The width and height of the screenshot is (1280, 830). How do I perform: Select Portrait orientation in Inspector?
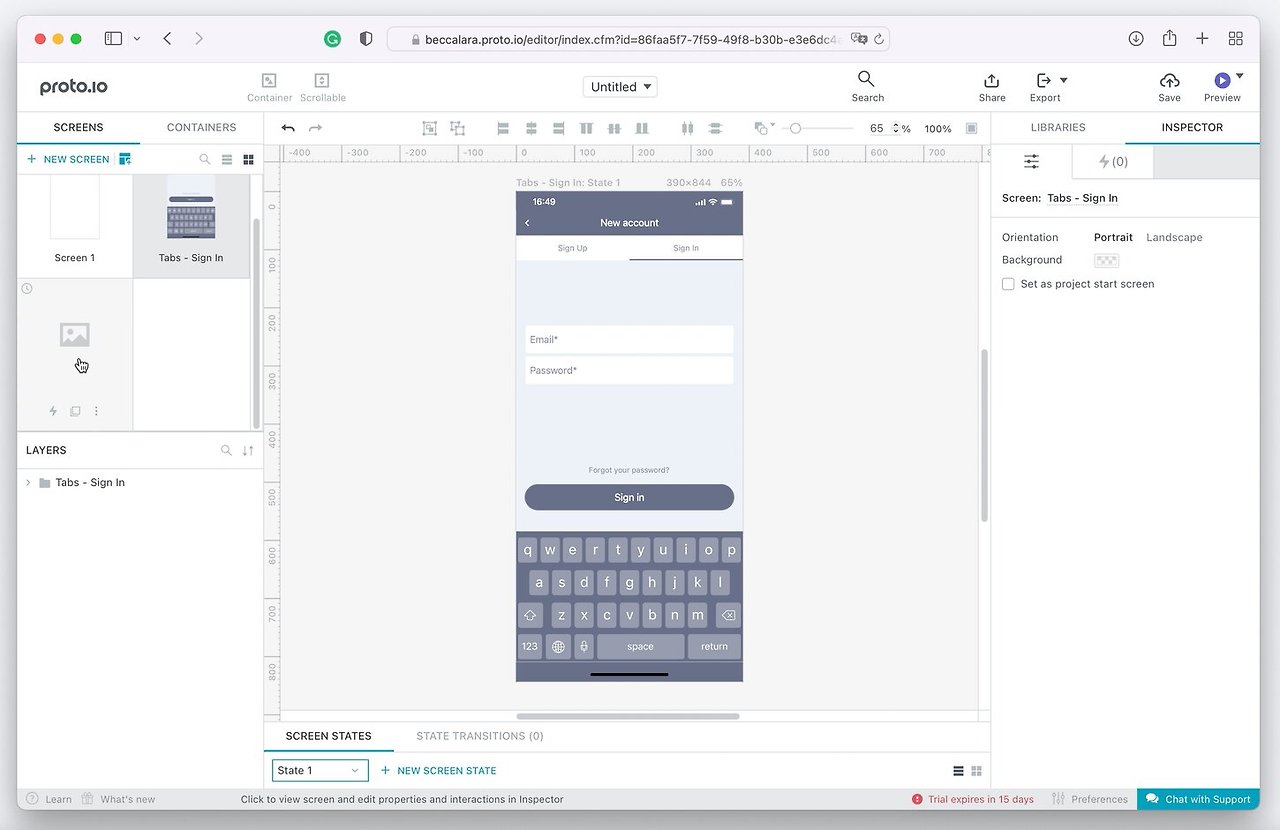pos(1113,237)
